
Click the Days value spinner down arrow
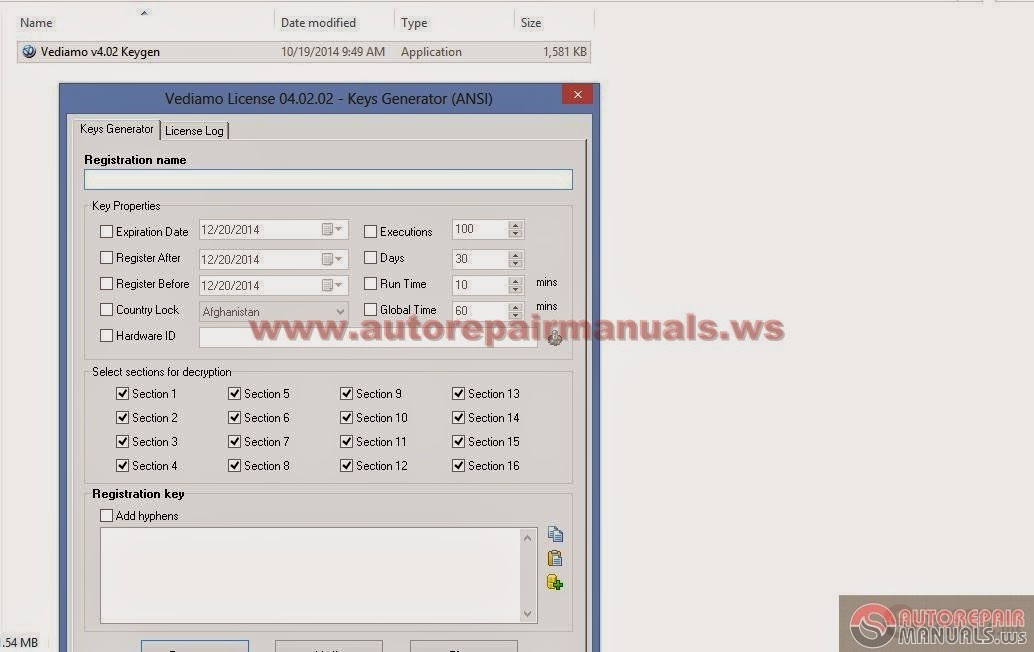click(516, 263)
